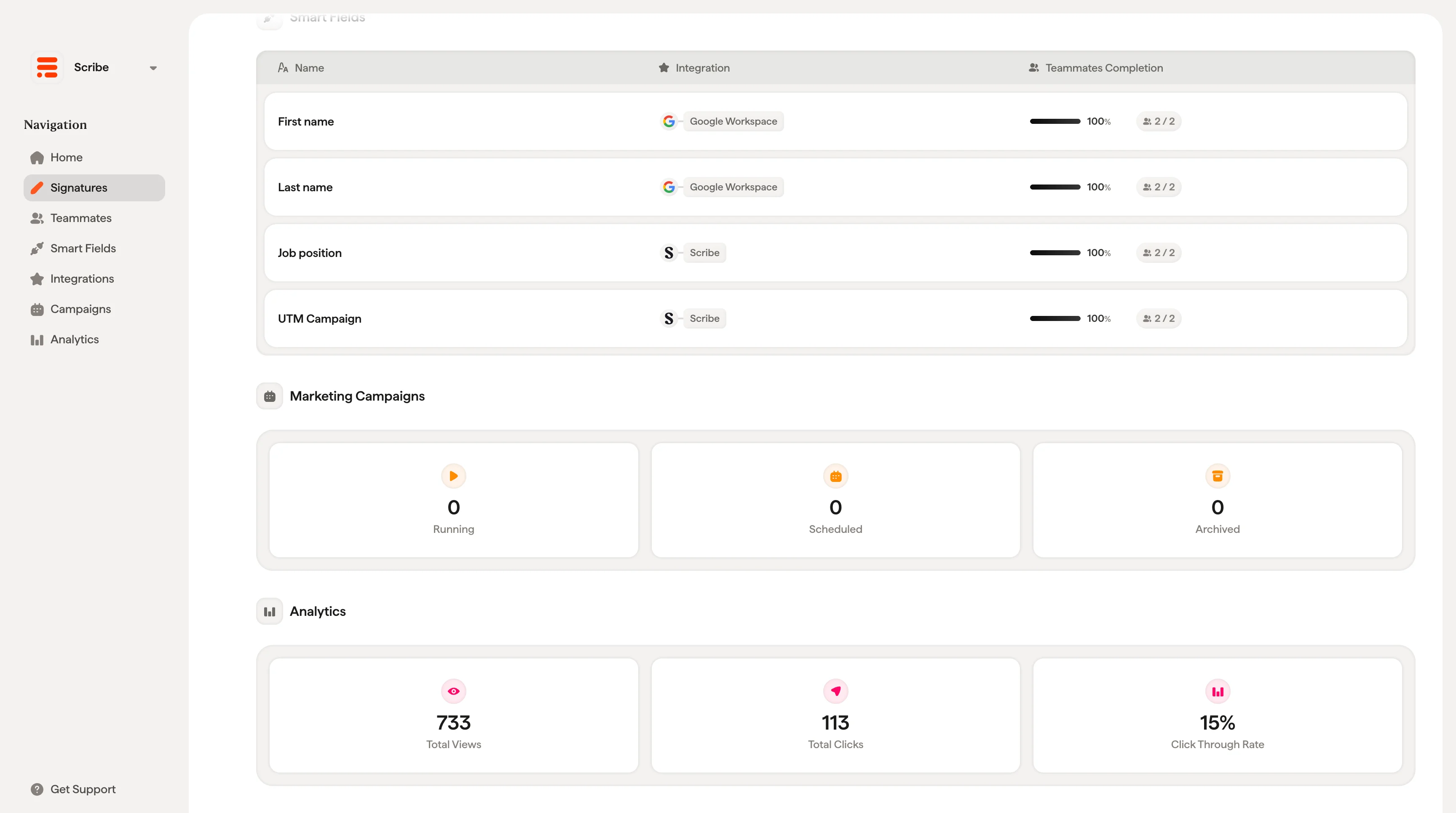
Task: Click the Scribe S icon in Job position row
Action: pyautogui.click(x=669, y=253)
